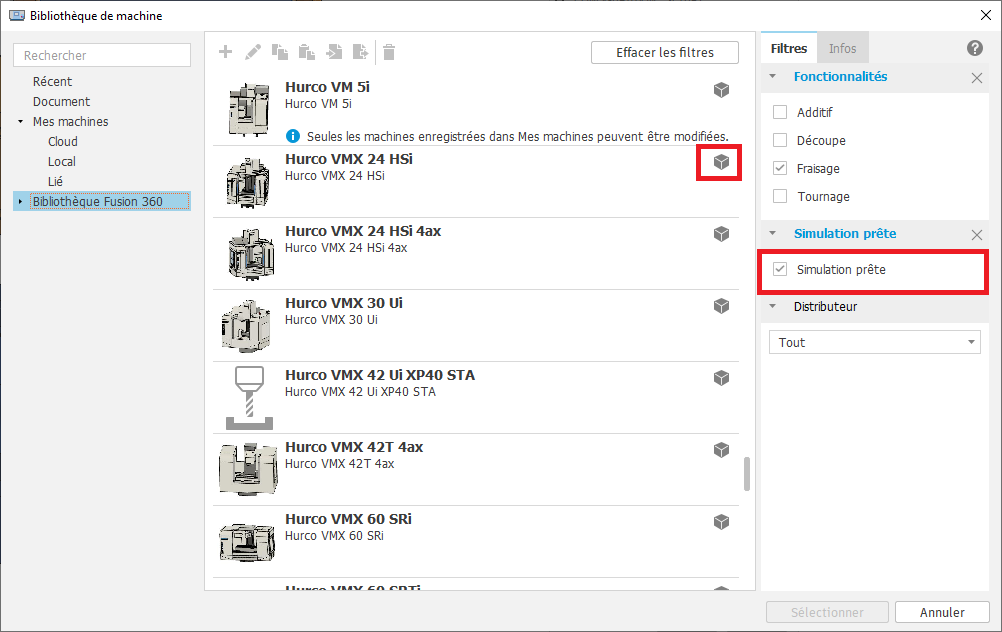This screenshot has width=1002, height=632.
Task: Expand the Bibliothèque Fusion 360 tree node
Action: pyautogui.click(x=20, y=202)
